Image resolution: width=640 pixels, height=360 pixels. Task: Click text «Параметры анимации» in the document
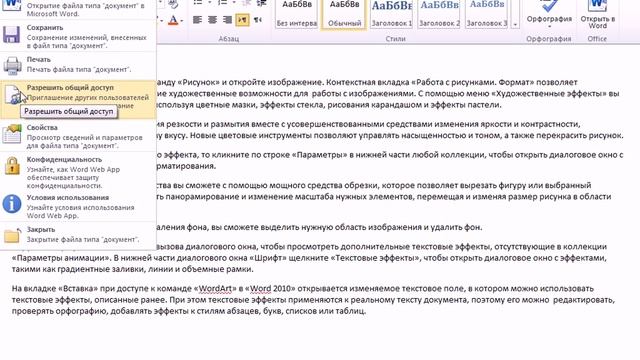[x=60, y=258]
